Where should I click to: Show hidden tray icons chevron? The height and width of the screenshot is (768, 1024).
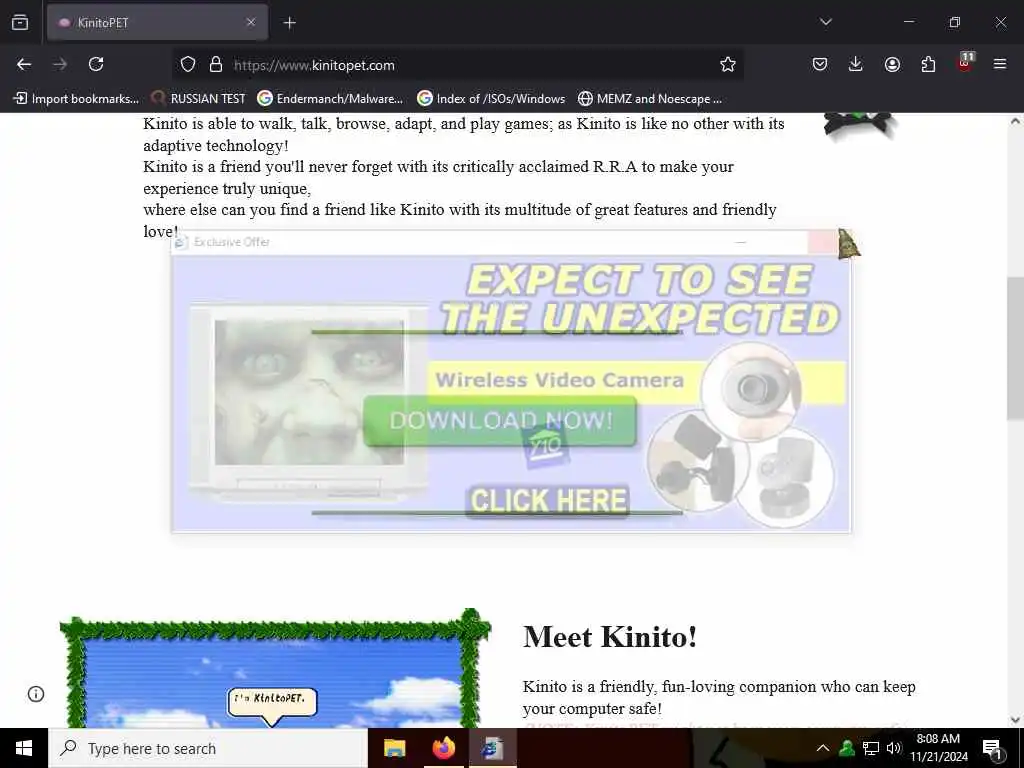tap(823, 748)
